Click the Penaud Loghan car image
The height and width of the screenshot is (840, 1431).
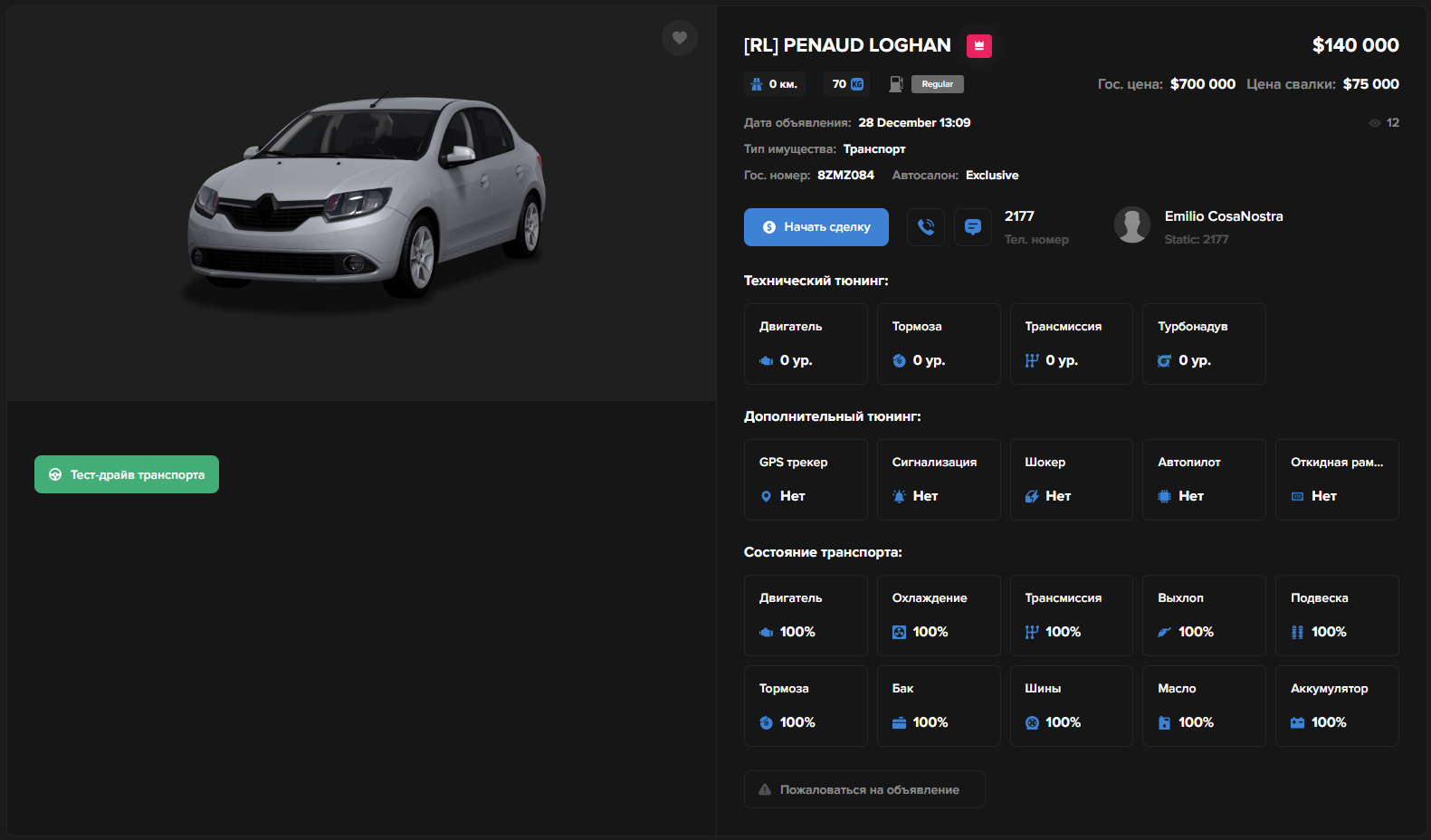tap(367, 199)
